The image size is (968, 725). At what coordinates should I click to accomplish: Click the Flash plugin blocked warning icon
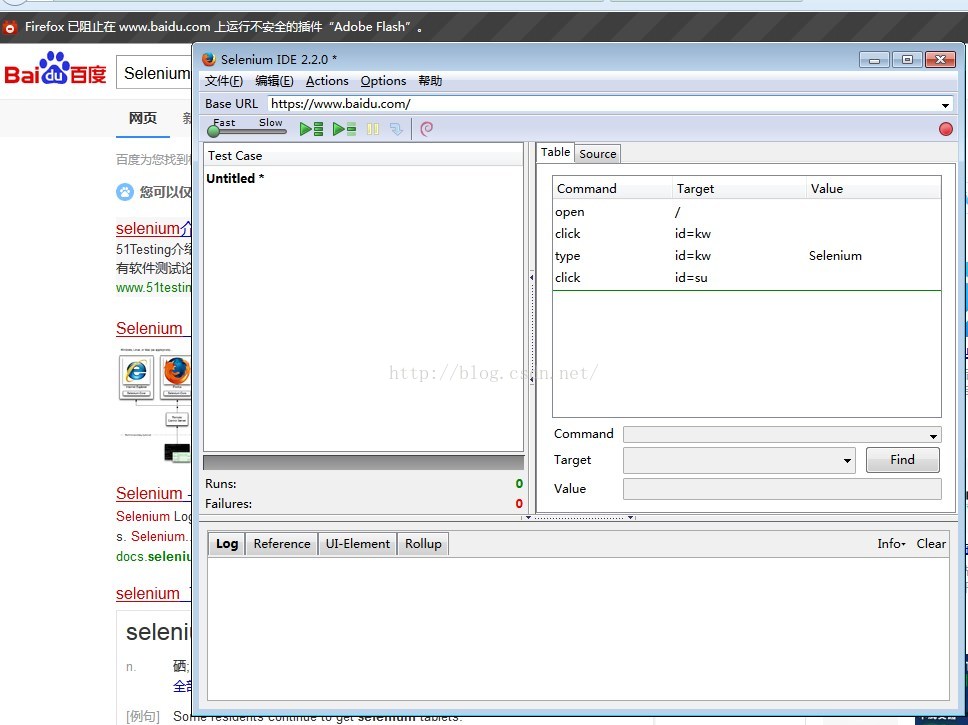10,27
